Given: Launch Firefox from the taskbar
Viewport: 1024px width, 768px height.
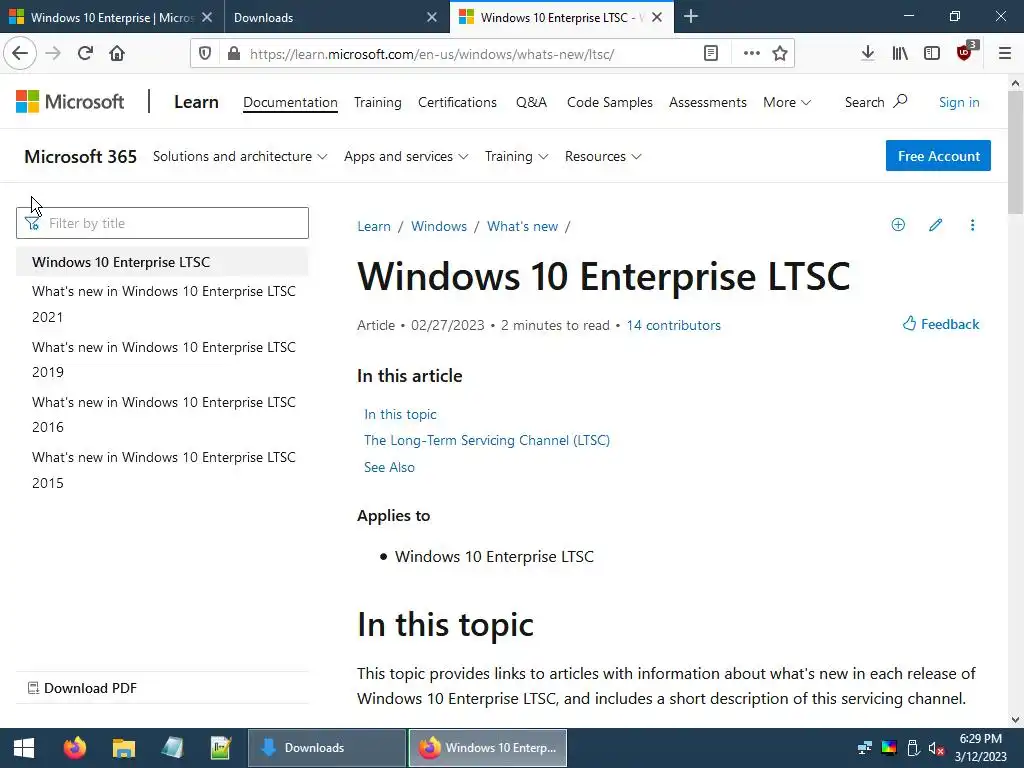Looking at the screenshot, I should click(x=74, y=748).
